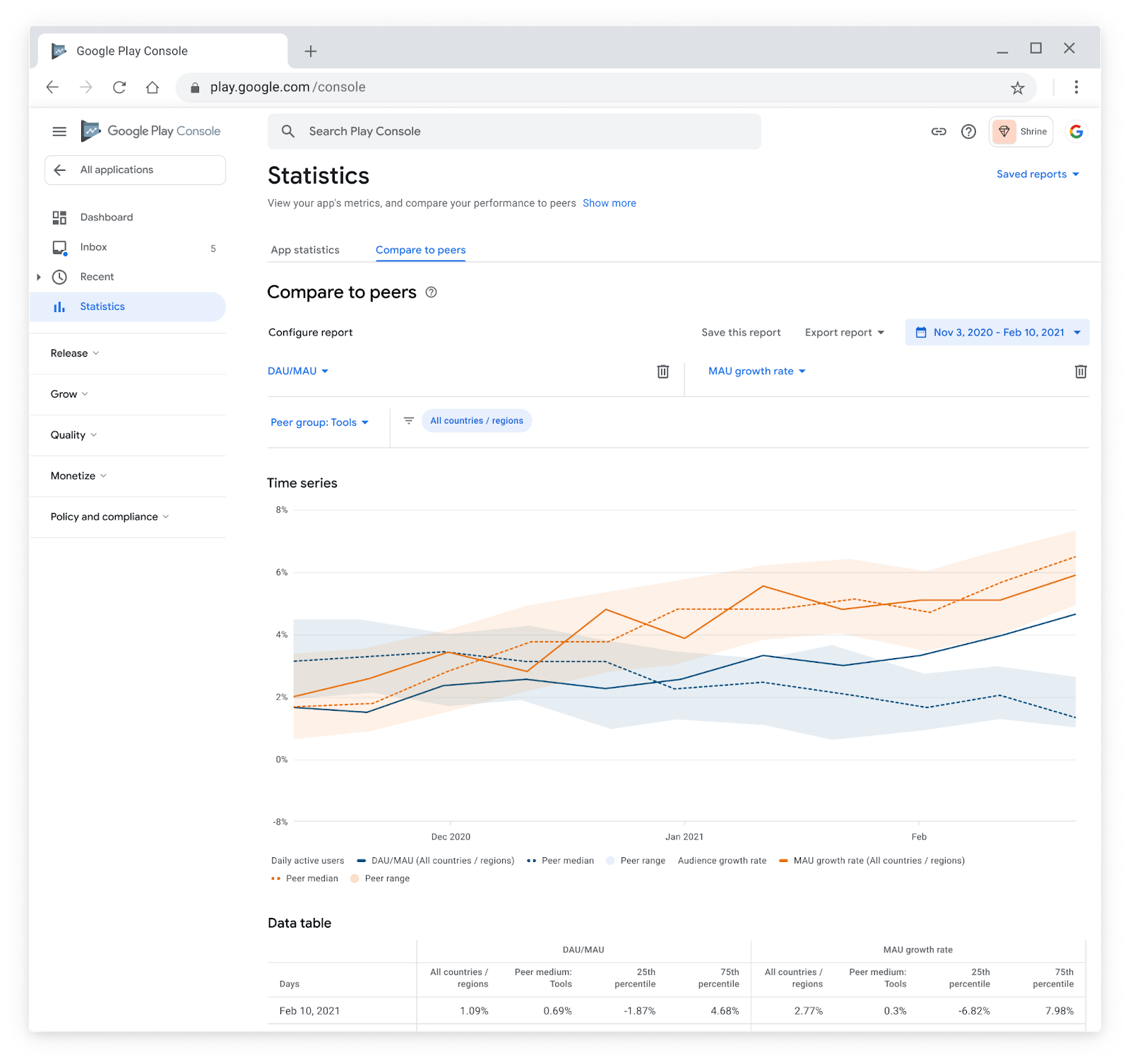This screenshot has height=1064, width=1130.
Task: Click the Recent clock icon
Action: (59, 277)
